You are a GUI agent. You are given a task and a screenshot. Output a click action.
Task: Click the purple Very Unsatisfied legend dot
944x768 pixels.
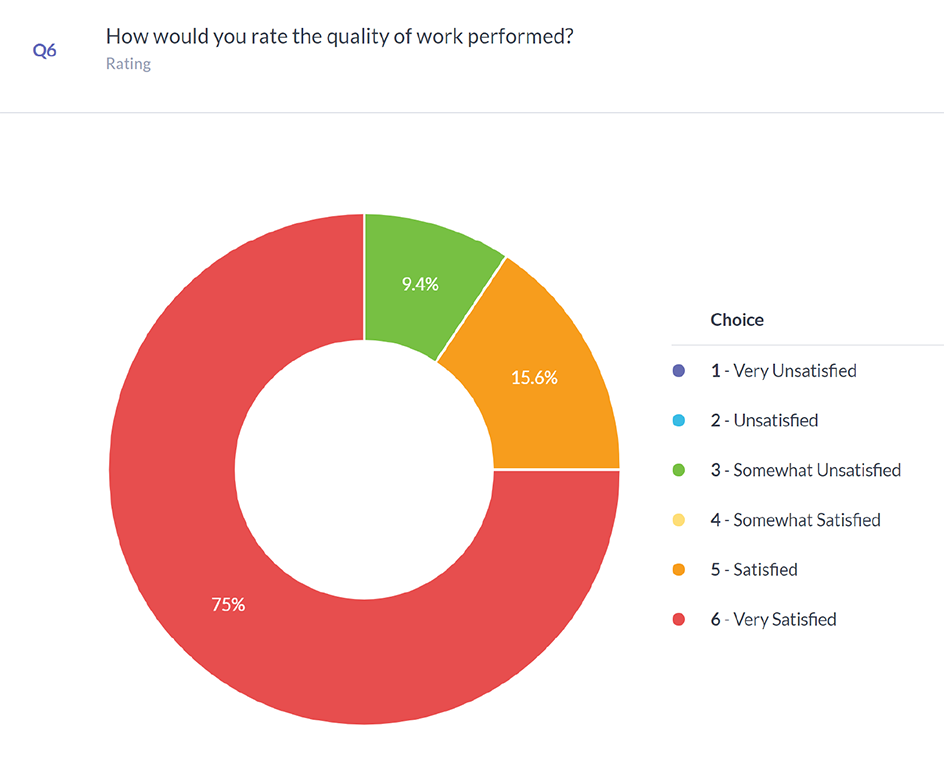pyautogui.click(x=680, y=371)
